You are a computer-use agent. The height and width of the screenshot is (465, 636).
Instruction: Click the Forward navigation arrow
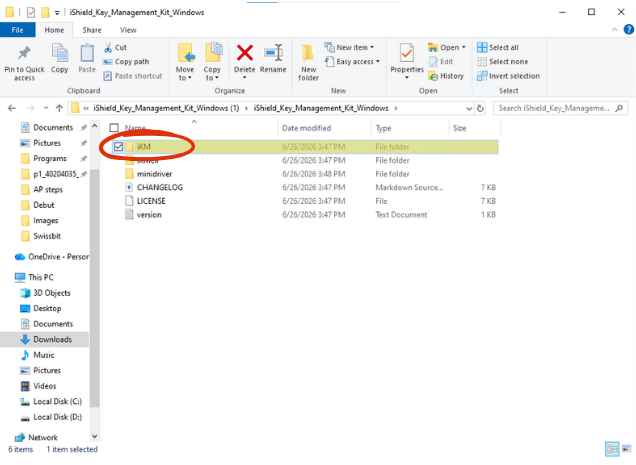point(30,108)
